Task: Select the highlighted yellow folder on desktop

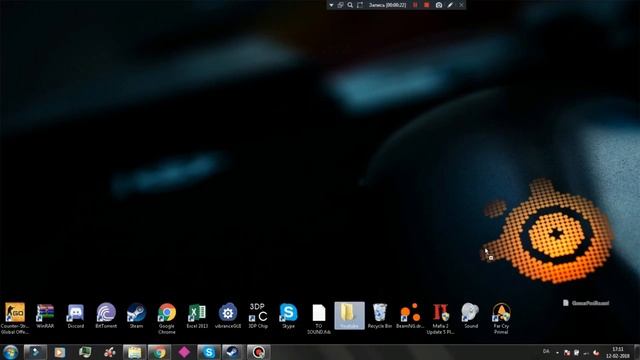Action: tap(349, 316)
